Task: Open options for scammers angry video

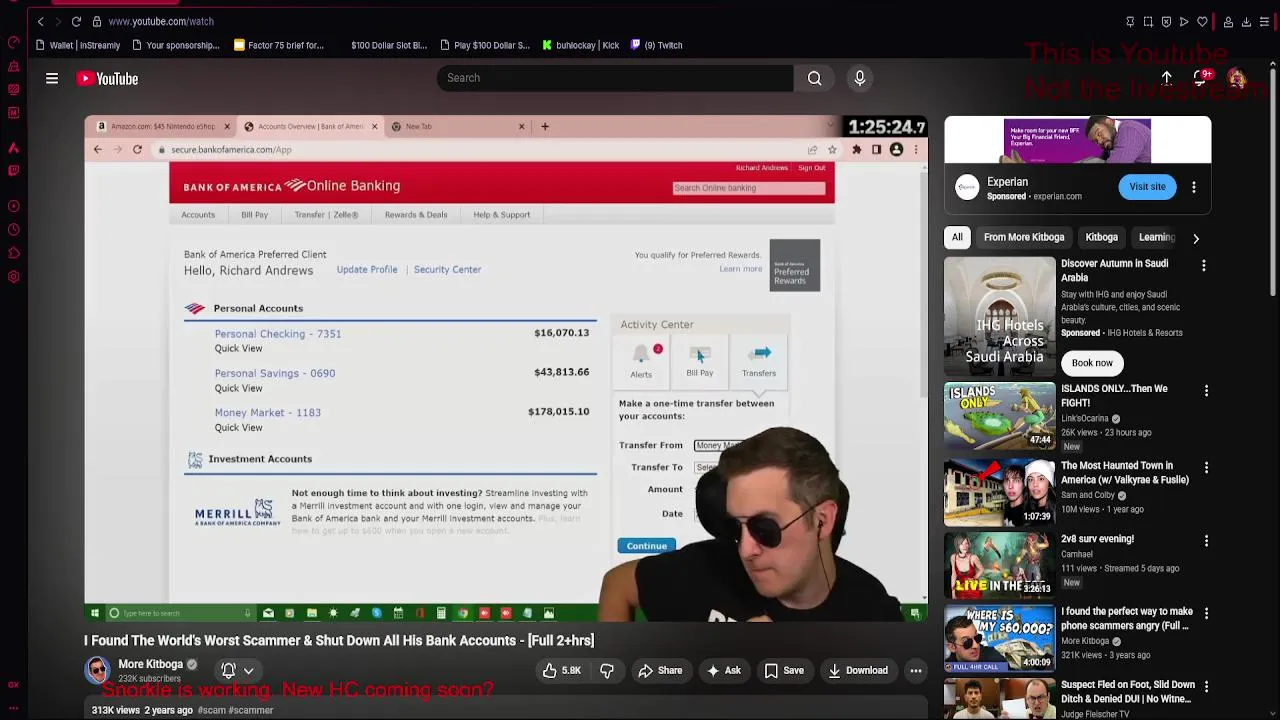Action: 1206,614
